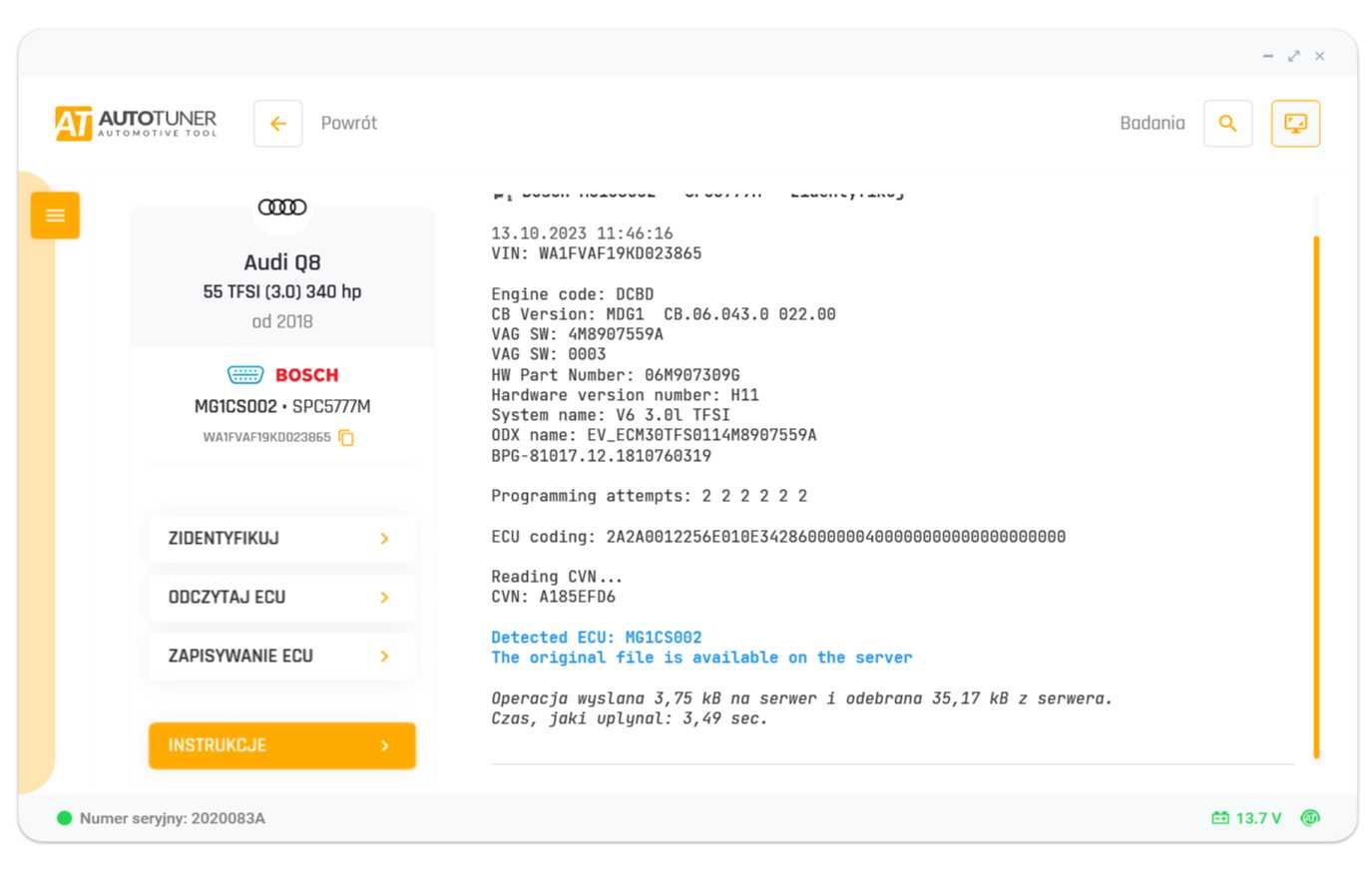Select the ZIDENTYFIKUJ option
The width and height of the screenshot is (1372, 873).
click(x=282, y=539)
